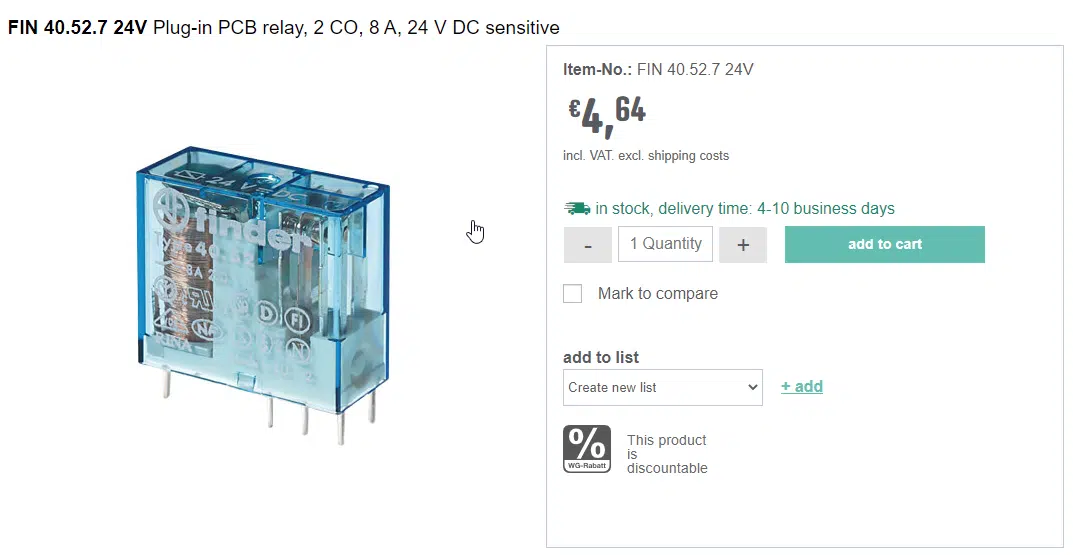Click the Item-No. FIN 40.52.7 24V text
This screenshot has height=555, width=1073.
pos(658,70)
